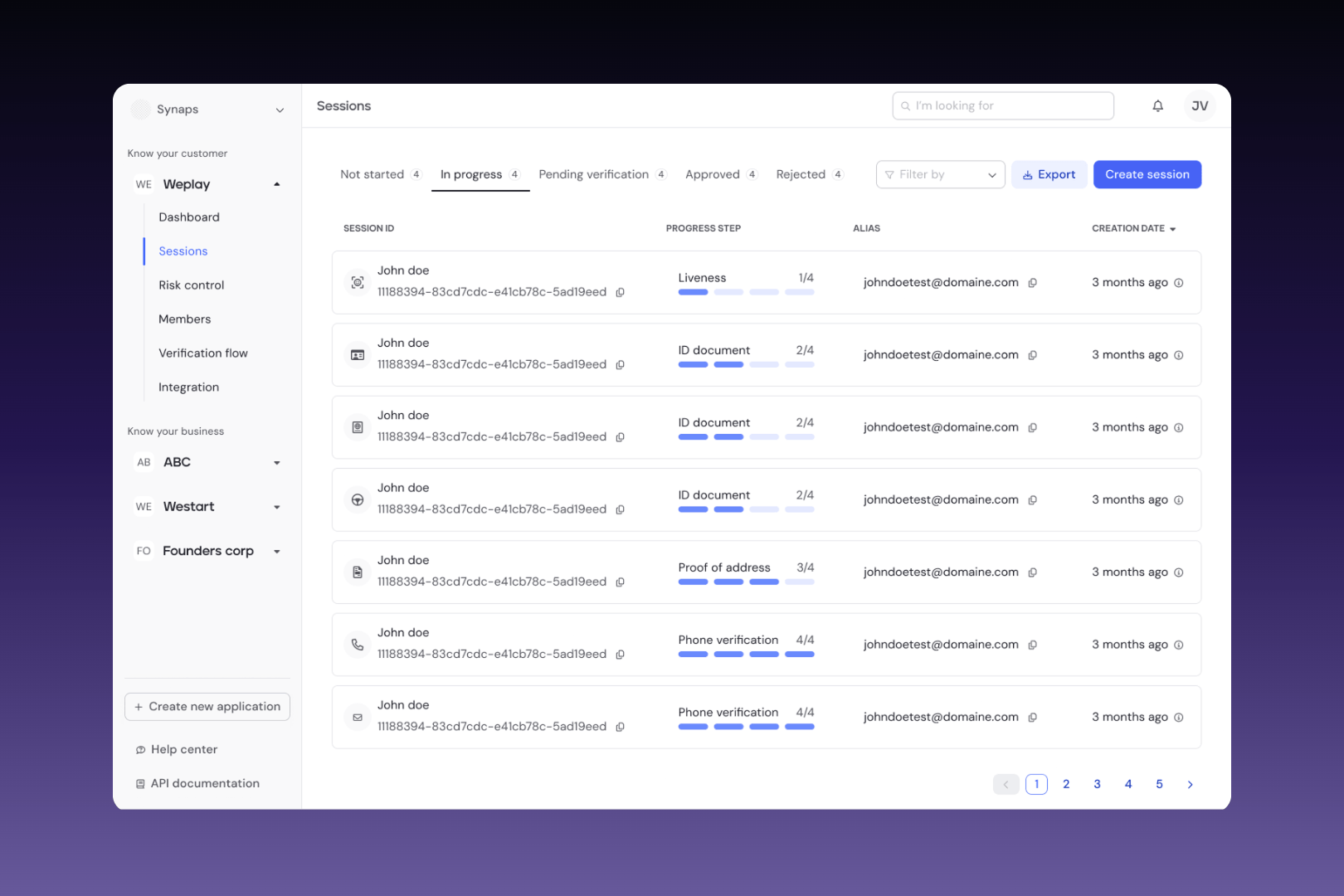Viewport: 1344px width, 896px height.
Task: Click the envelope icon in last session row
Action: pos(358,718)
